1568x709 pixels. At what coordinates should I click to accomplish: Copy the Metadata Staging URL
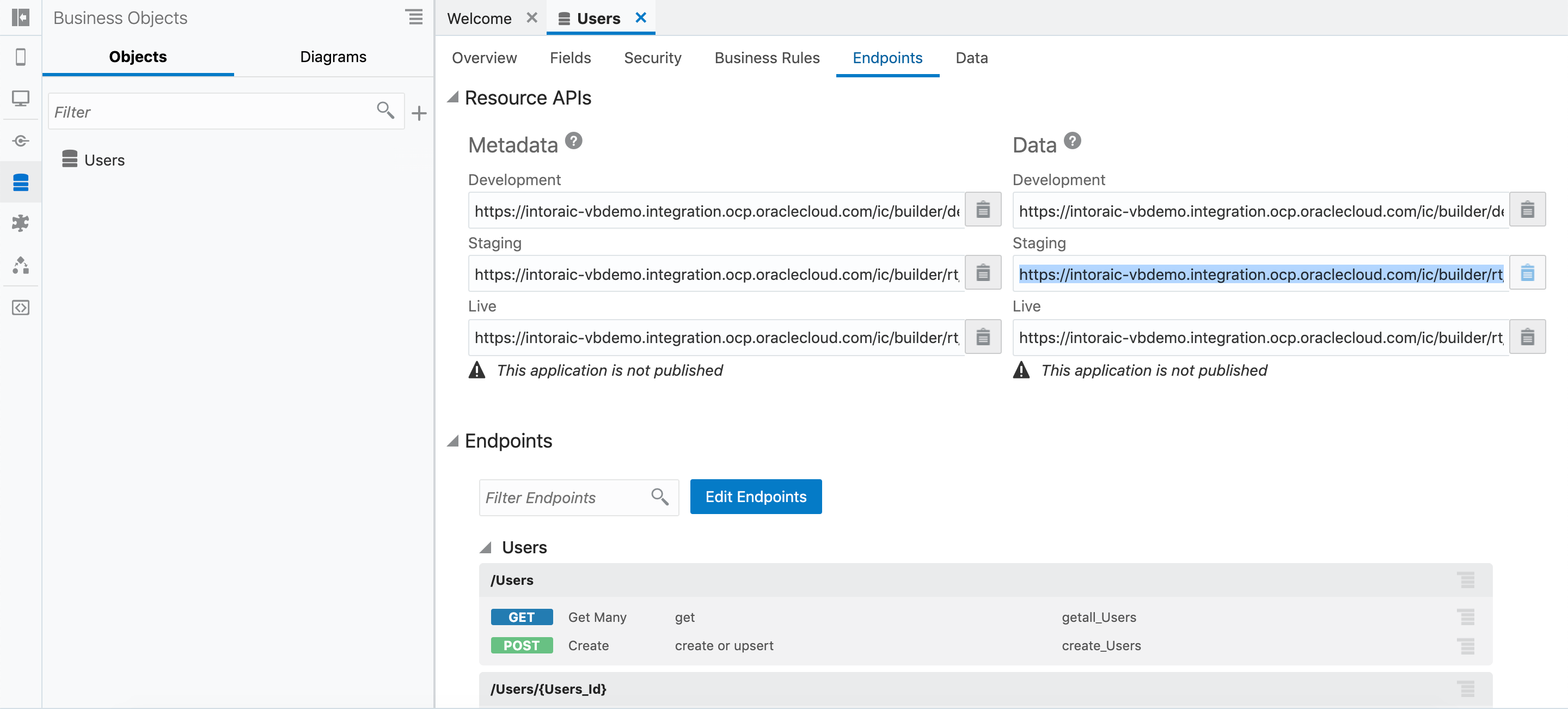[983, 273]
